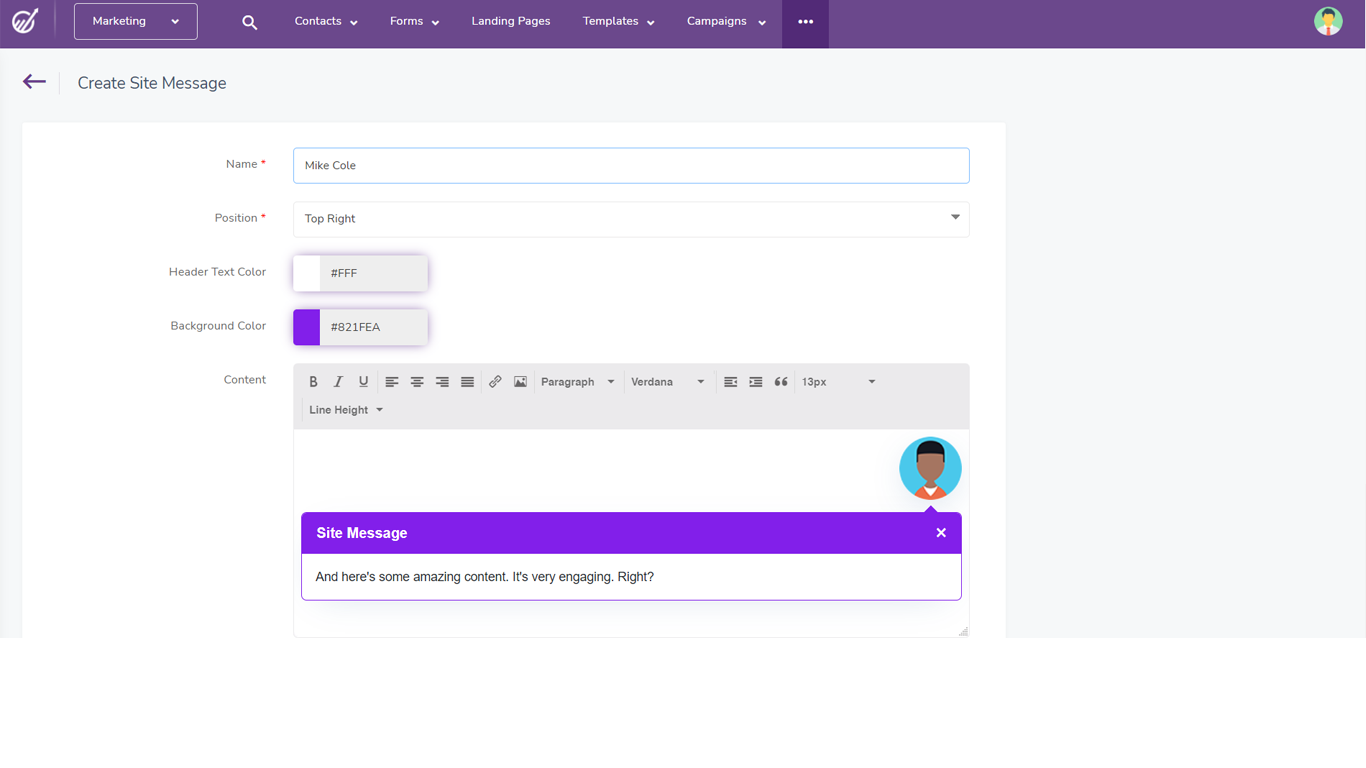Image resolution: width=1366 pixels, height=768 pixels.
Task: Insert a hyperlink in the content
Action: [494, 381]
